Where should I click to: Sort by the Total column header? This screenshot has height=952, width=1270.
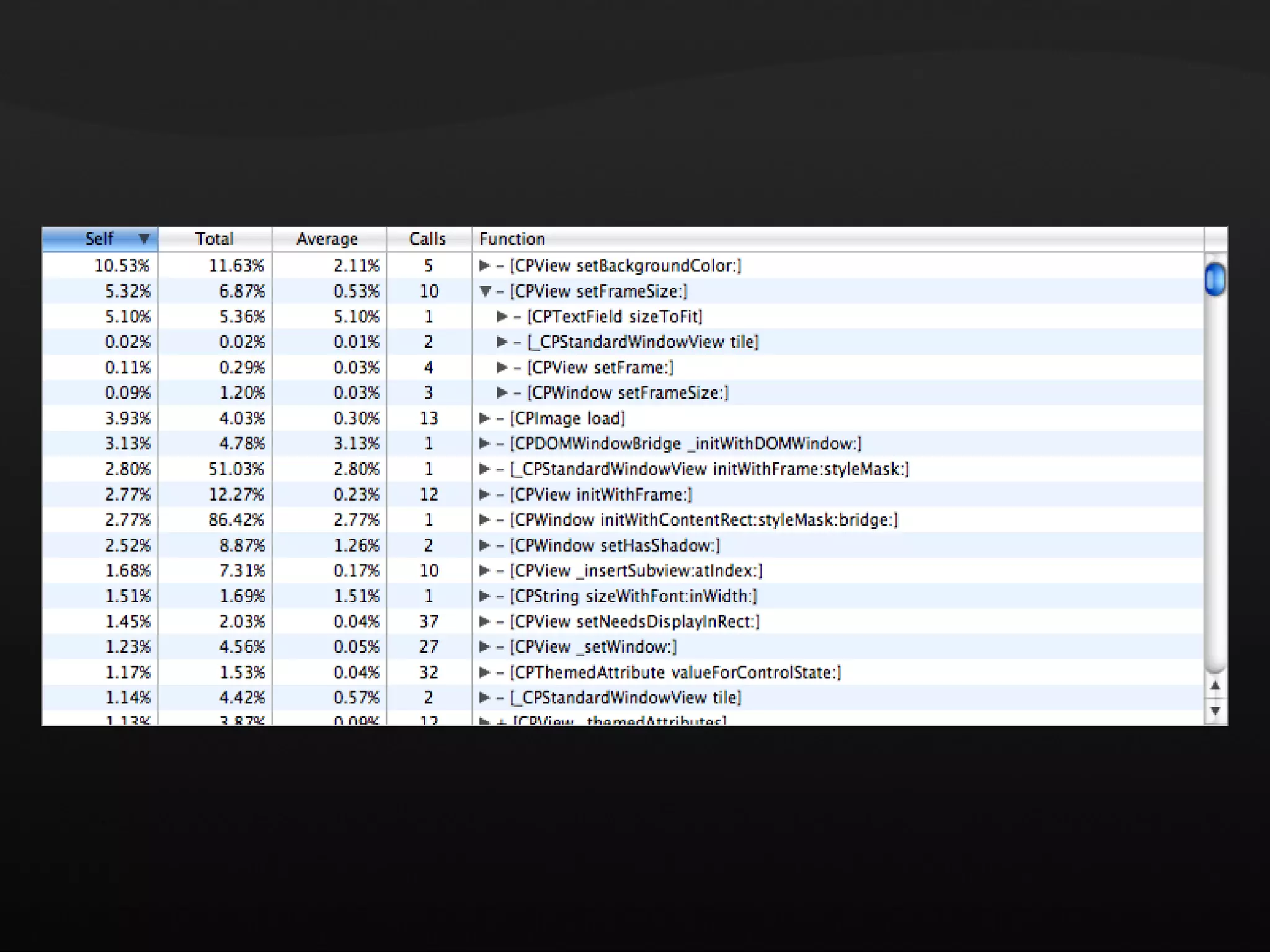point(215,239)
